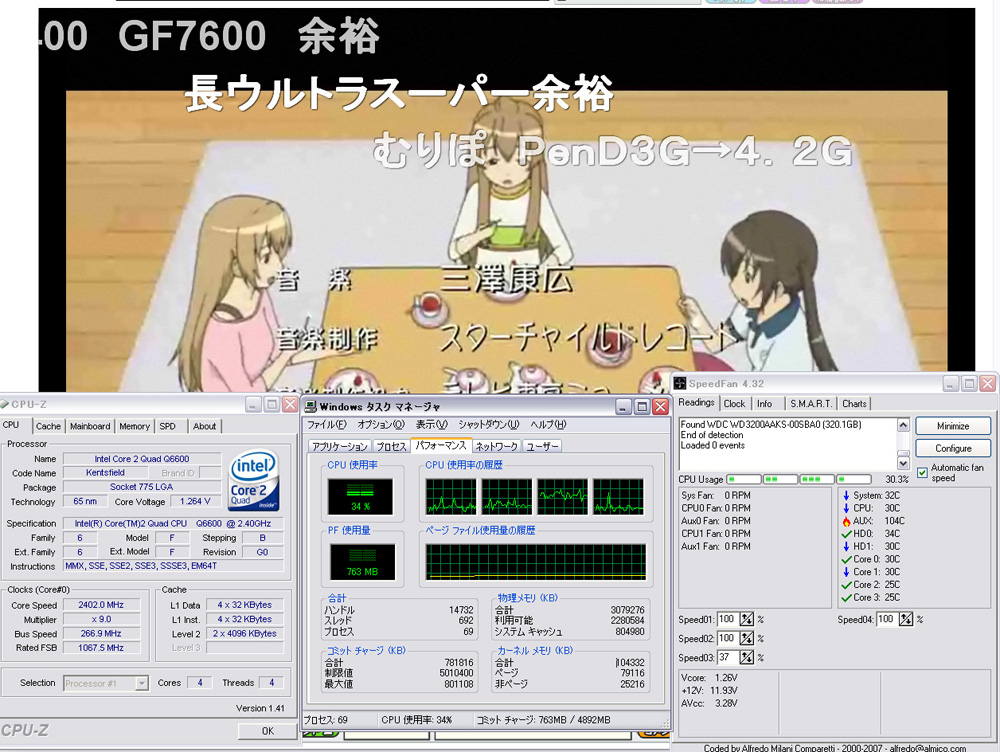Open the Processor #1 selection dropdown
This screenshot has height=752, width=1000.
[142, 683]
